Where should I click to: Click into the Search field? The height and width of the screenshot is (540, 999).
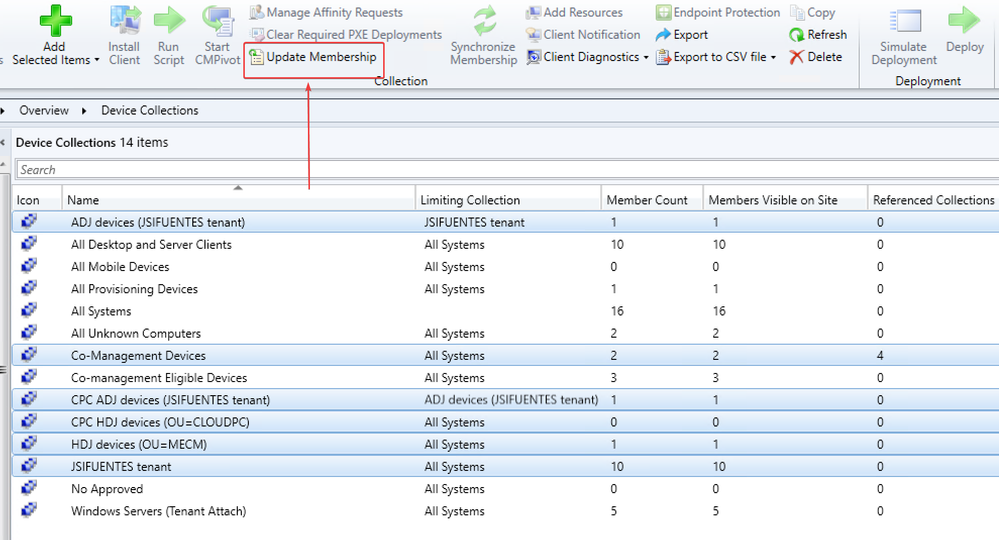[507, 169]
